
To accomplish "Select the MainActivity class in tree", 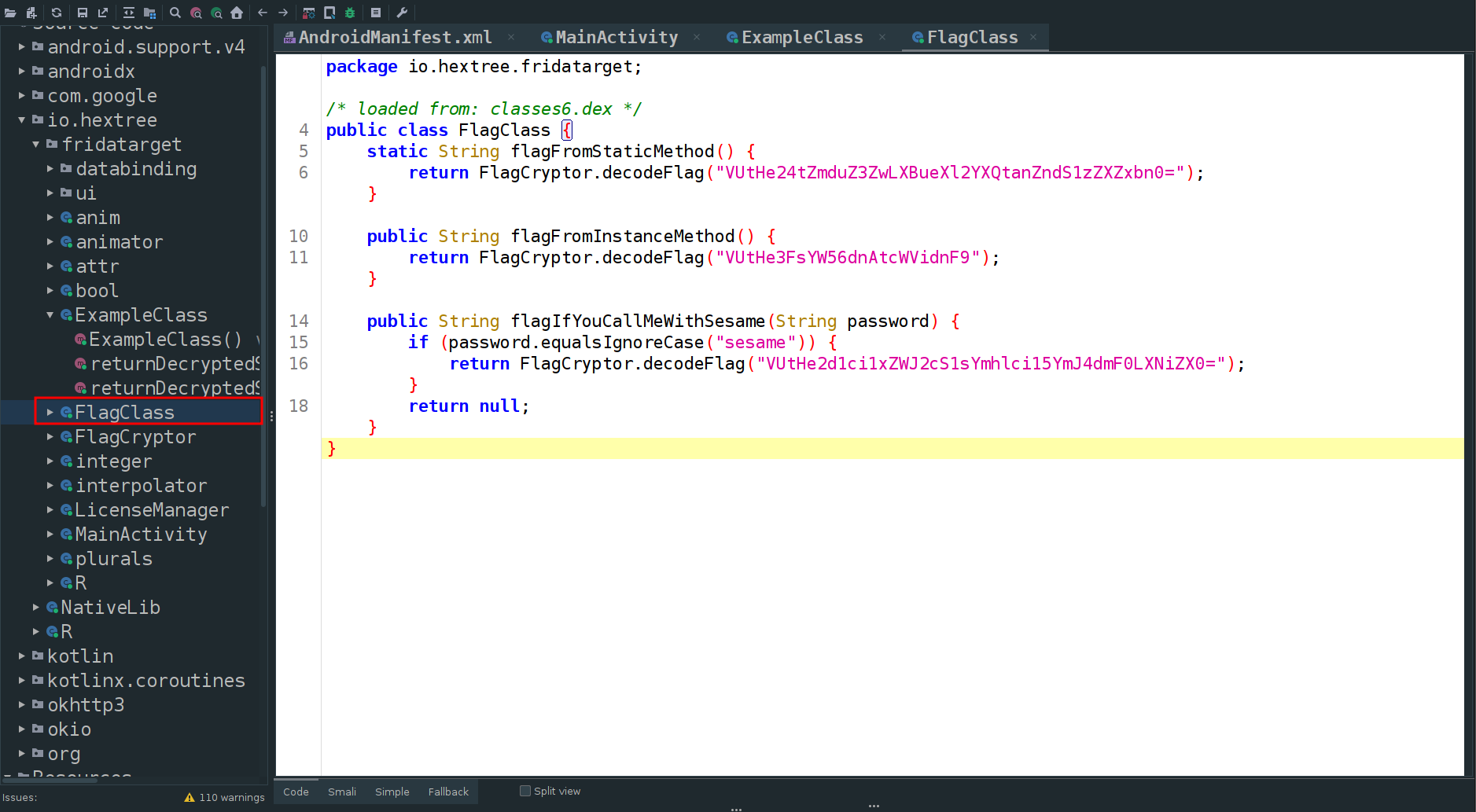I will coord(141,535).
